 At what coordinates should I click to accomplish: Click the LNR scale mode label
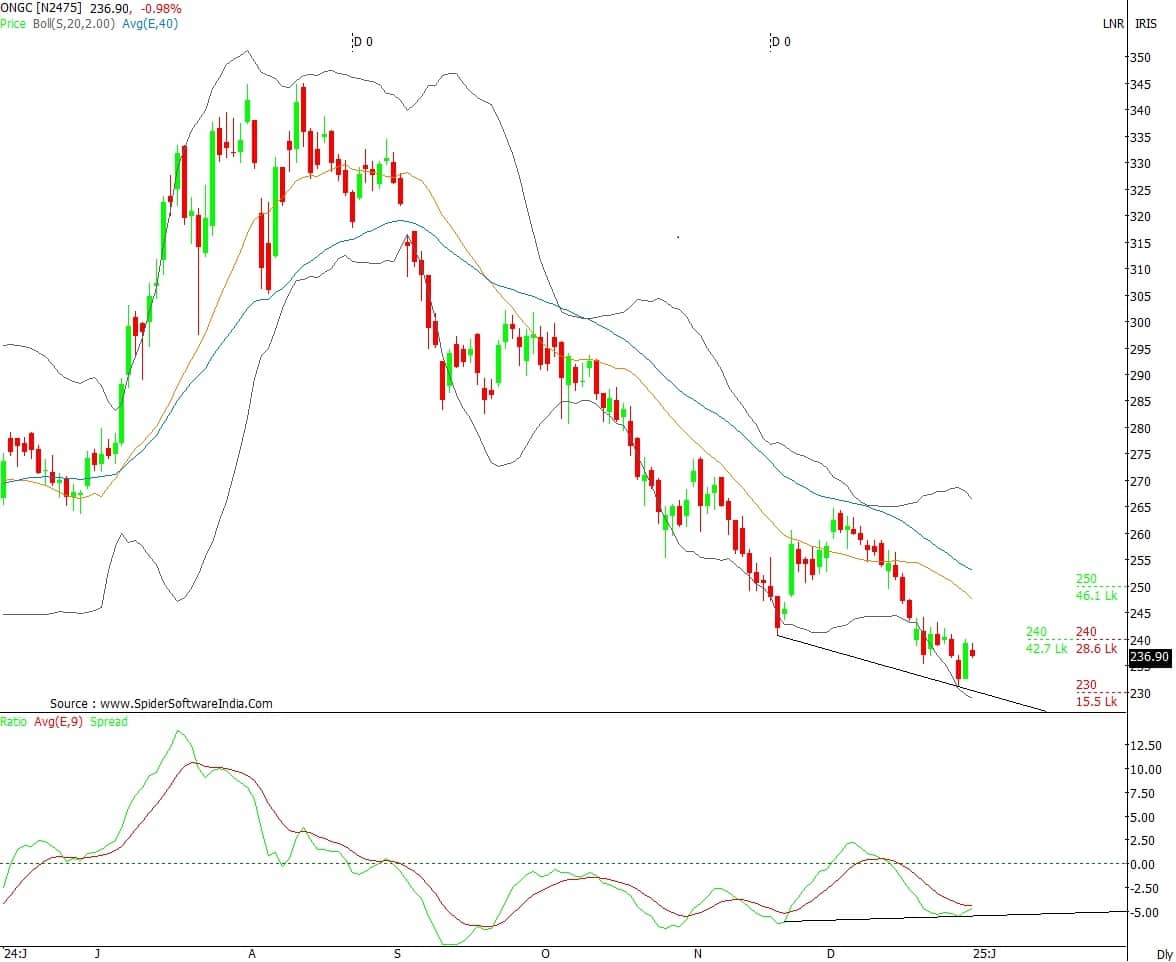(1113, 24)
